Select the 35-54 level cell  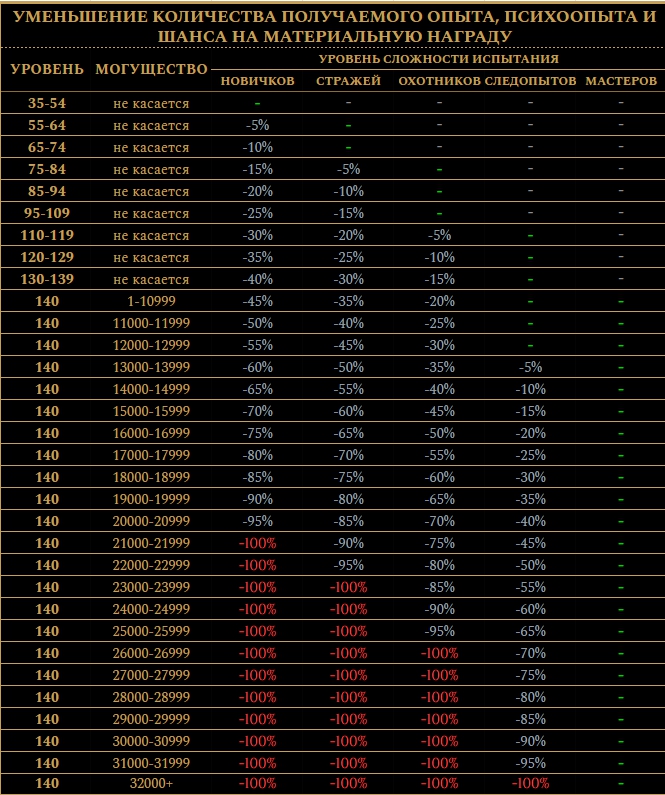pos(47,103)
